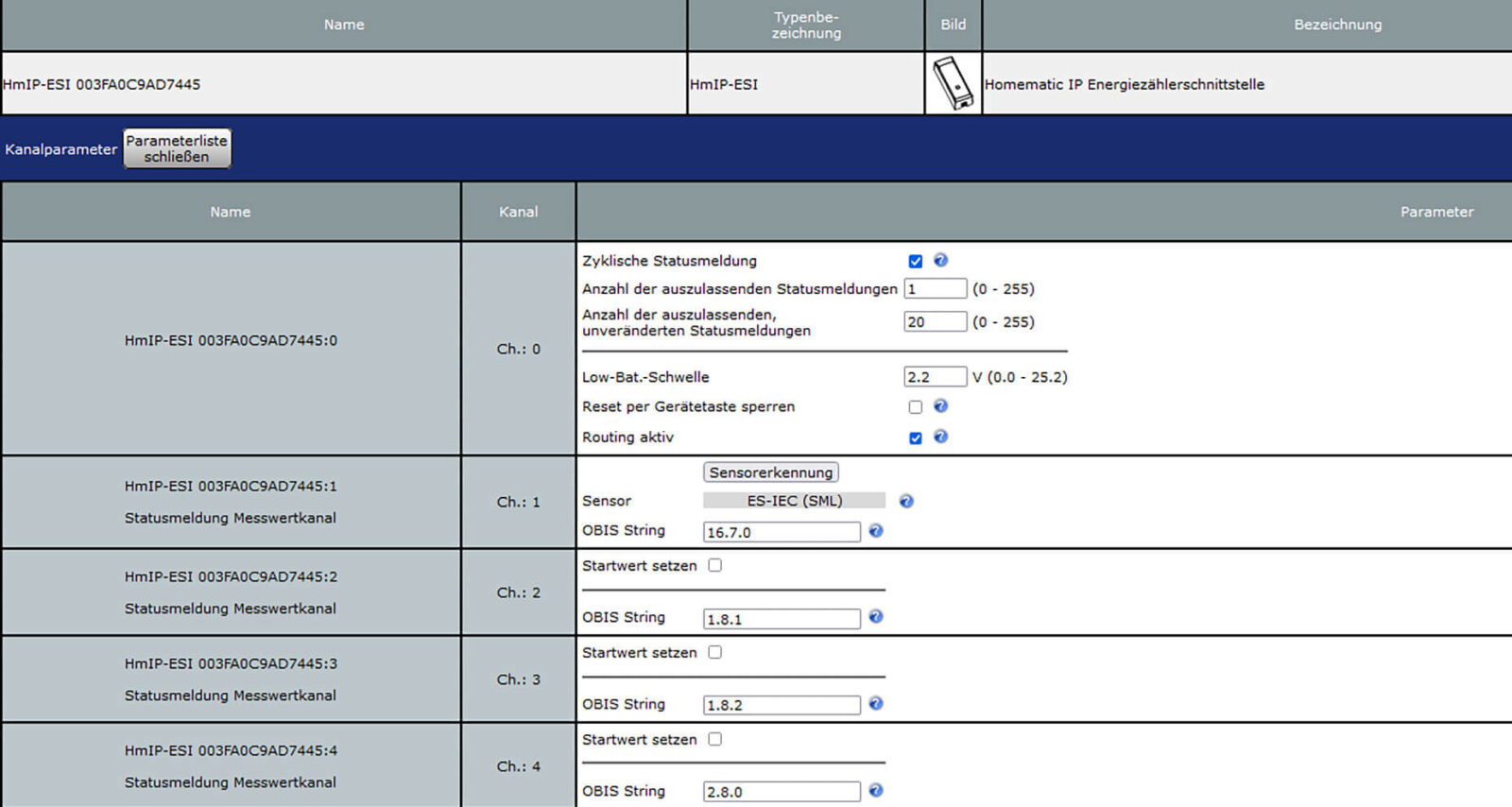Open help for OBIS String 1.8.1

pyautogui.click(x=876, y=616)
